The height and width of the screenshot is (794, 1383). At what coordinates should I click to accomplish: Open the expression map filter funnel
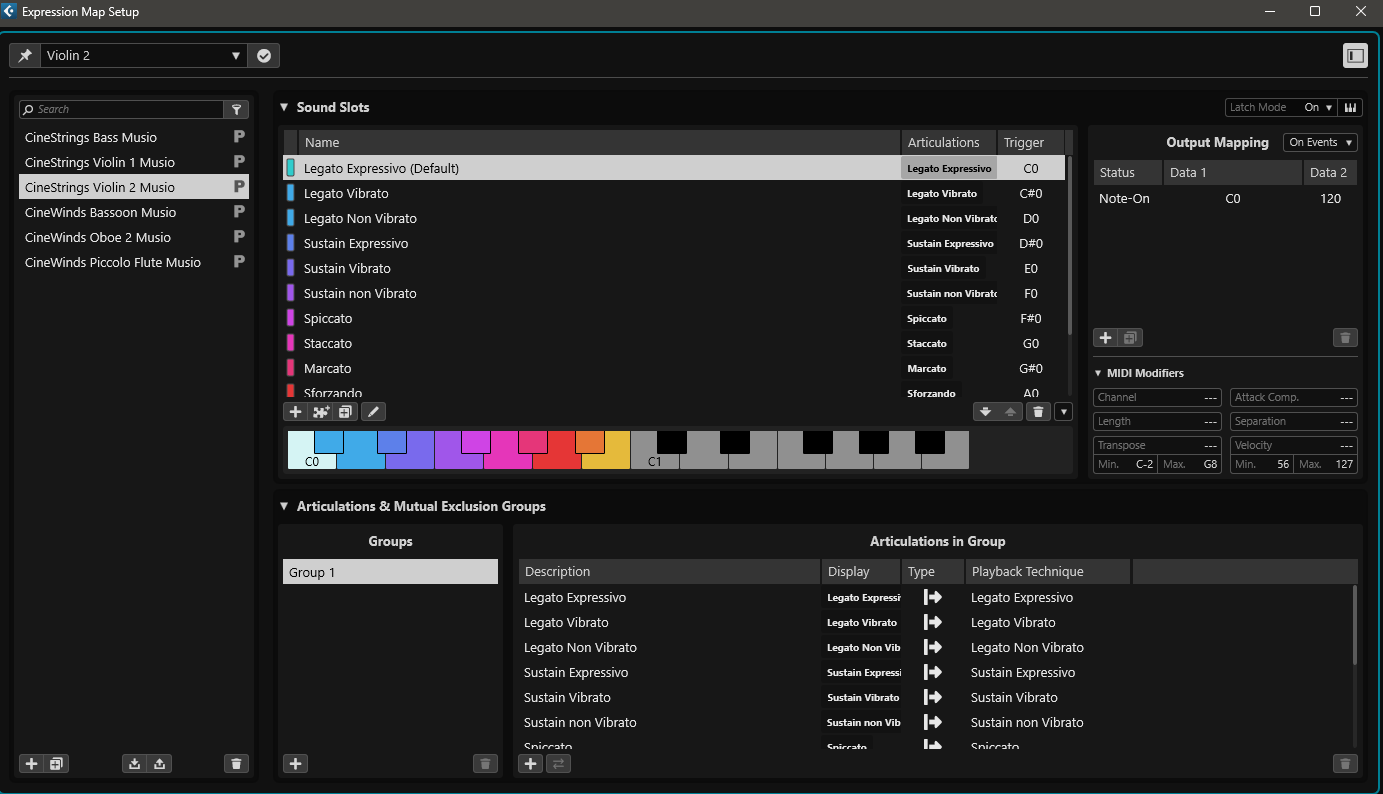point(237,110)
